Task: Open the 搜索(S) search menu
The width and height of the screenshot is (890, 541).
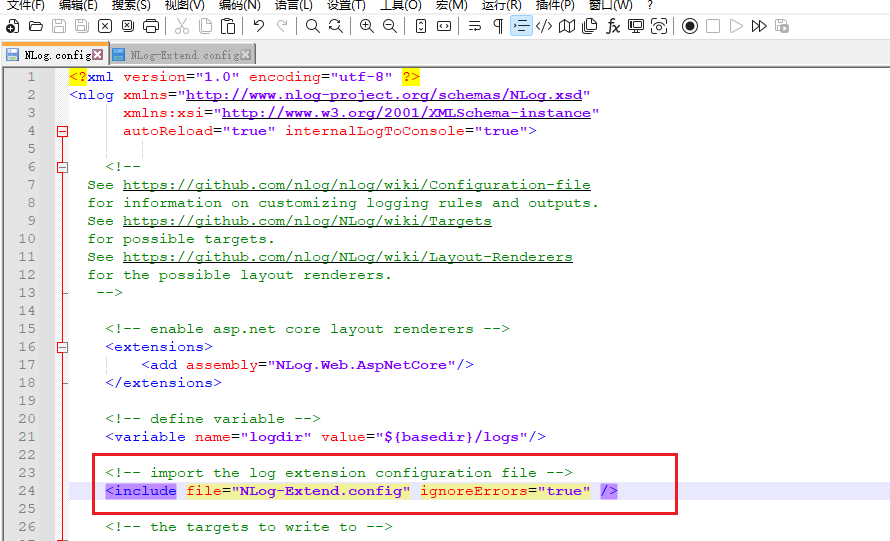Action: click(131, 5)
